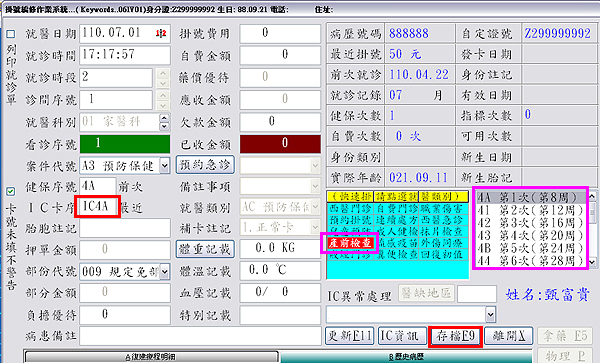
Task: Switch to B 歷史病歷 tab
Action: click(406, 357)
